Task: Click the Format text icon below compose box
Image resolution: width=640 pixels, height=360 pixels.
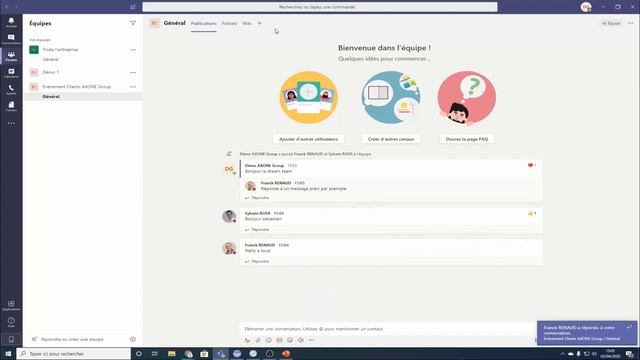Action: pyautogui.click(x=247, y=340)
